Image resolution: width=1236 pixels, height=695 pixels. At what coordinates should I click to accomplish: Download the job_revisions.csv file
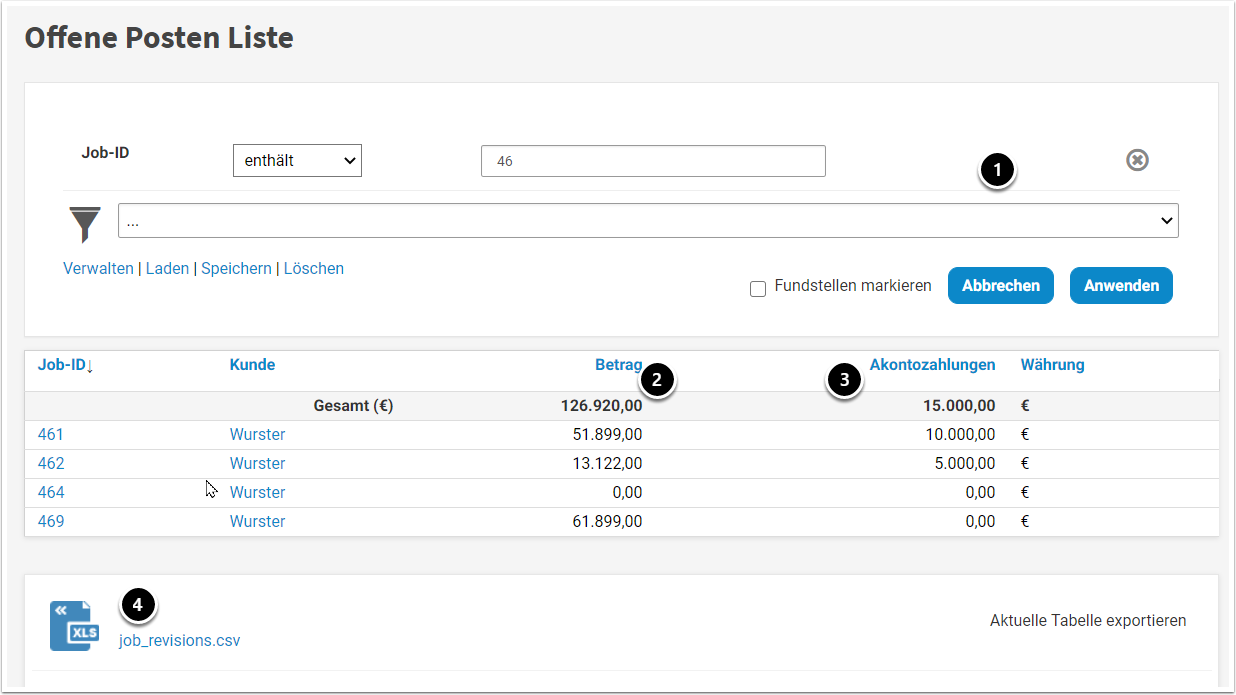pos(180,641)
